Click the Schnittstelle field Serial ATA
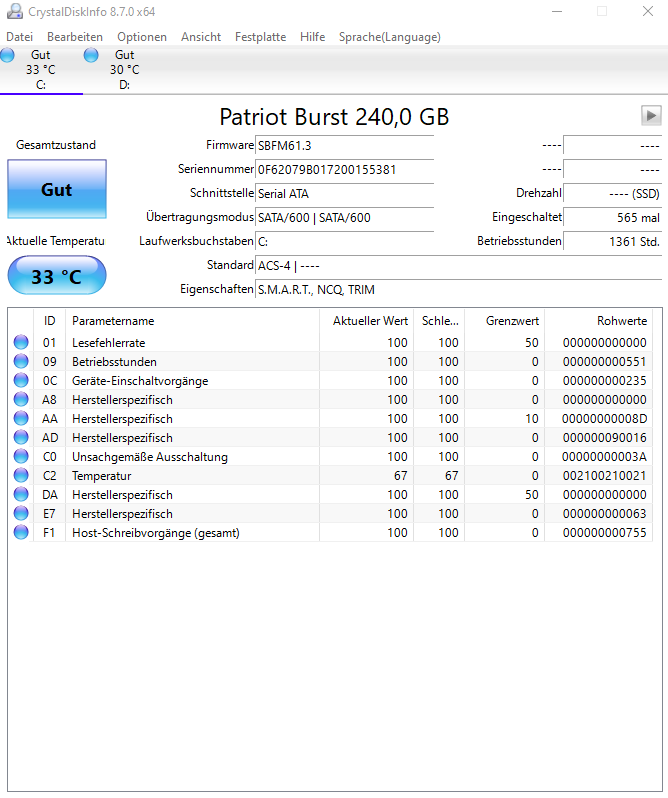 pos(344,193)
